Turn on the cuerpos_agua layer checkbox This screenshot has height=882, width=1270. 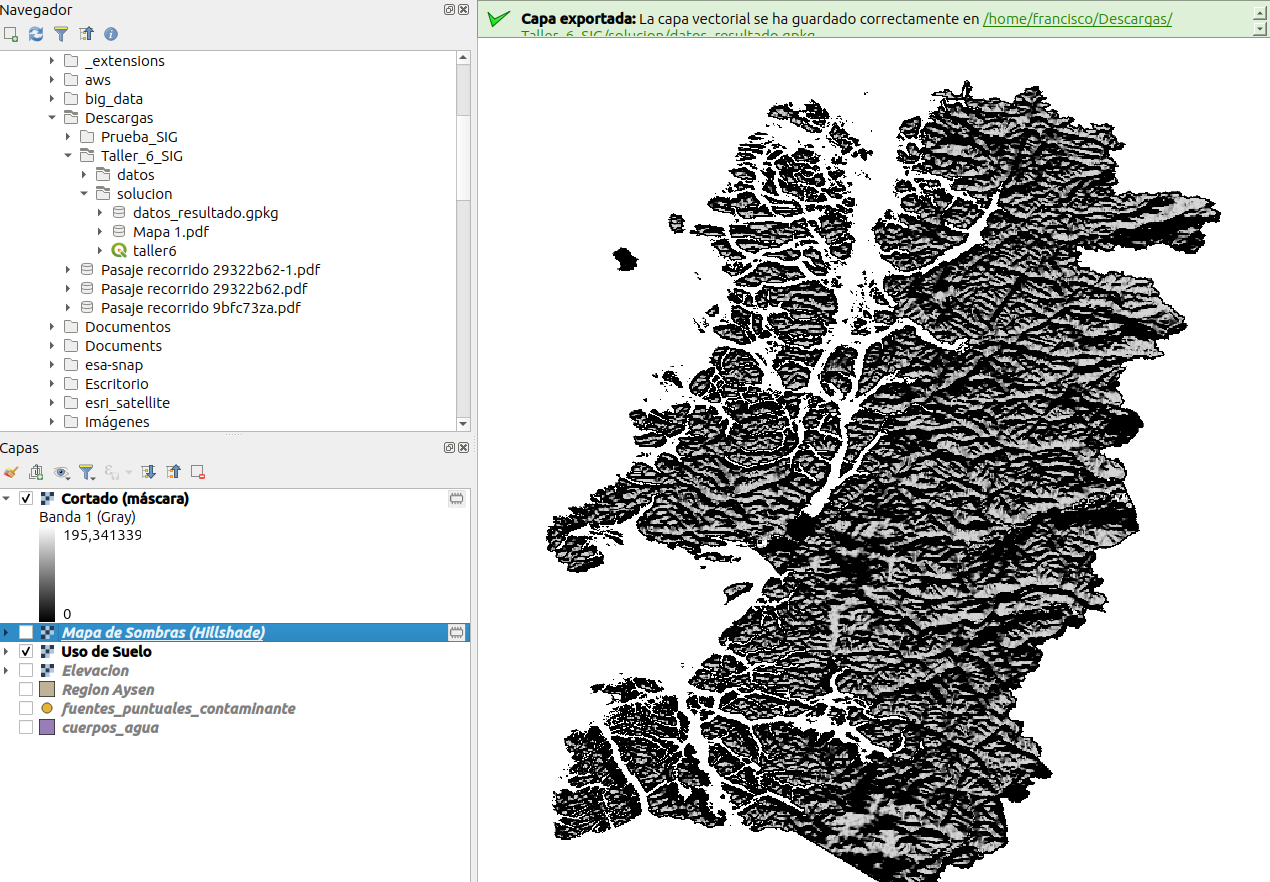(26, 728)
